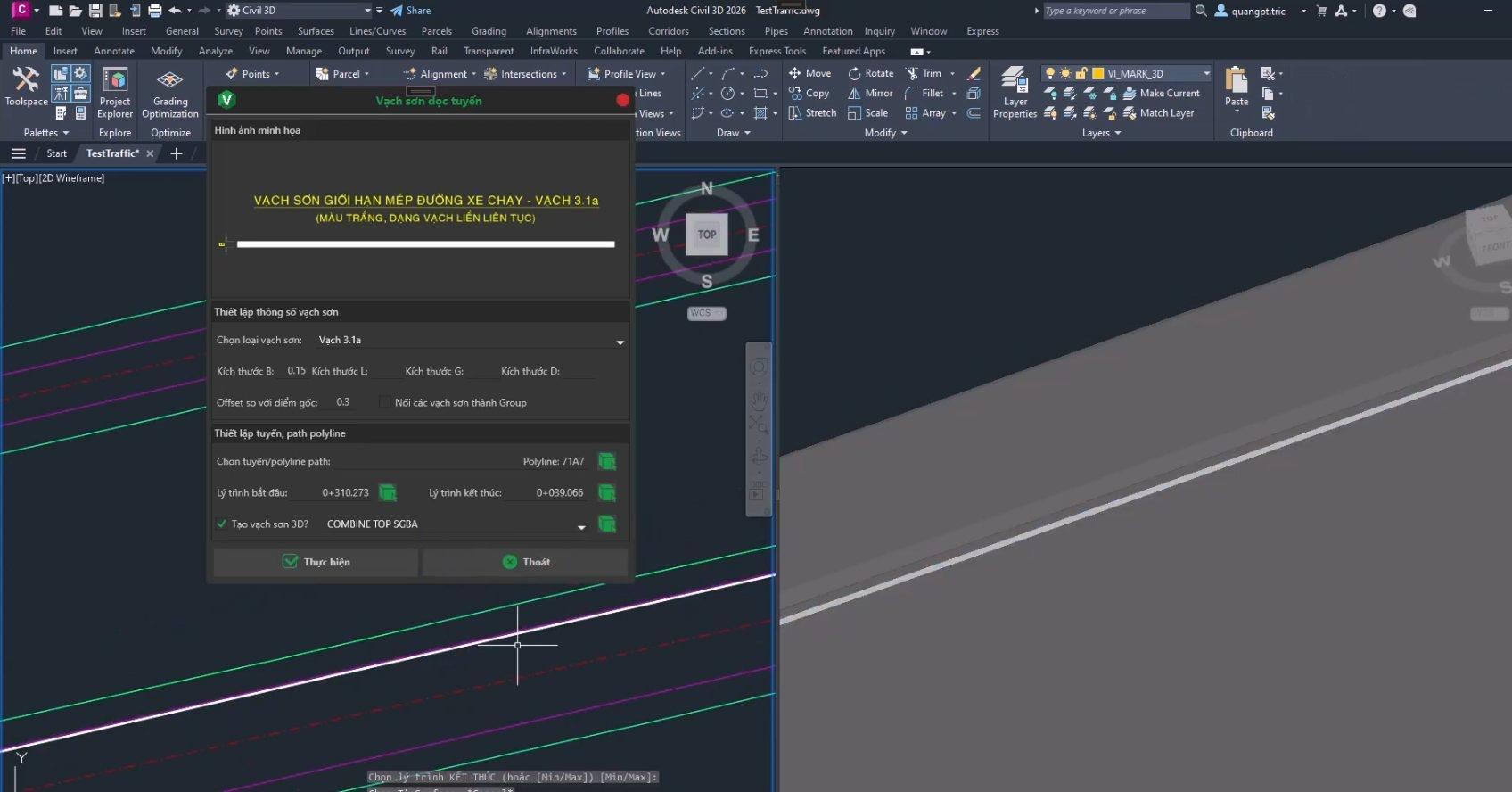Image resolution: width=1512 pixels, height=792 pixels.
Task: Open COMBINE TOP SGBA surface dropdown
Action: [456, 524]
